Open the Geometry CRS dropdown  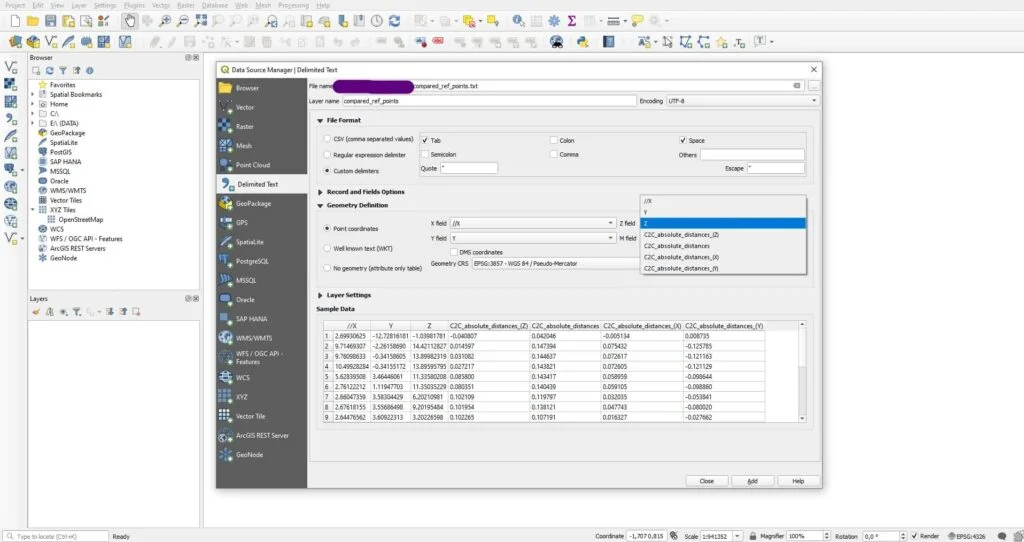pyautogui.click(x=556, y=264)
